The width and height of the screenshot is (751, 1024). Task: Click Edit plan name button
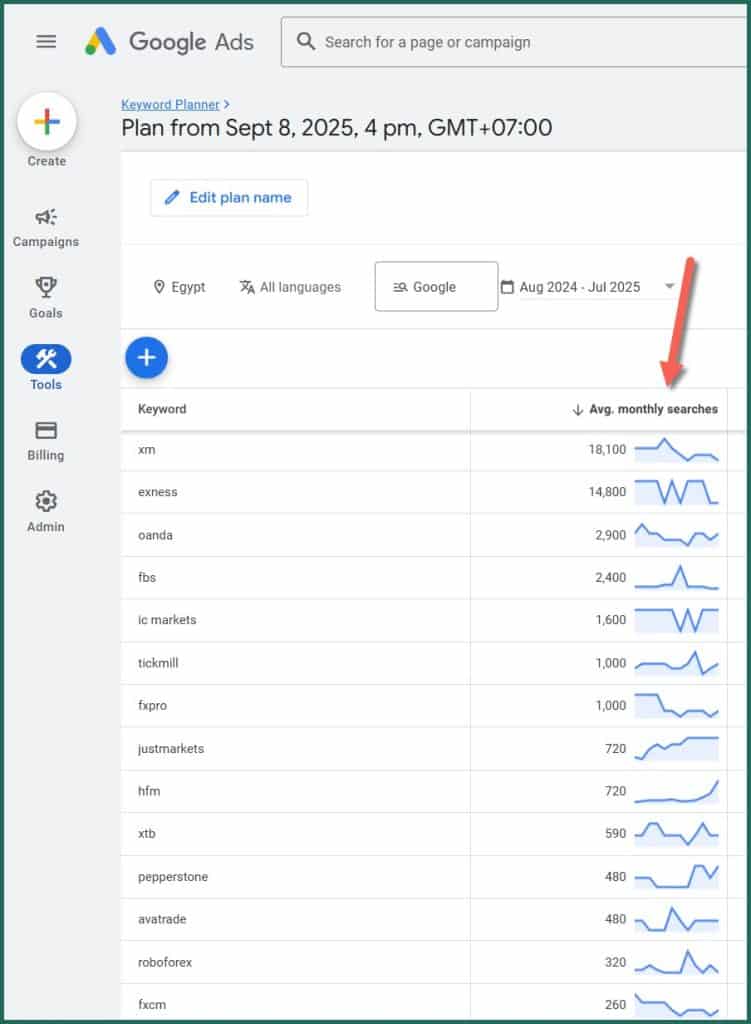tap(229, 198)
